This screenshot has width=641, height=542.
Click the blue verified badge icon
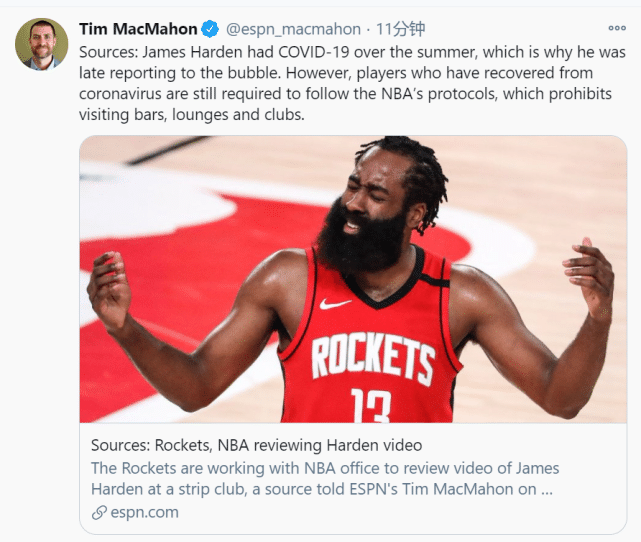(211, 29)
